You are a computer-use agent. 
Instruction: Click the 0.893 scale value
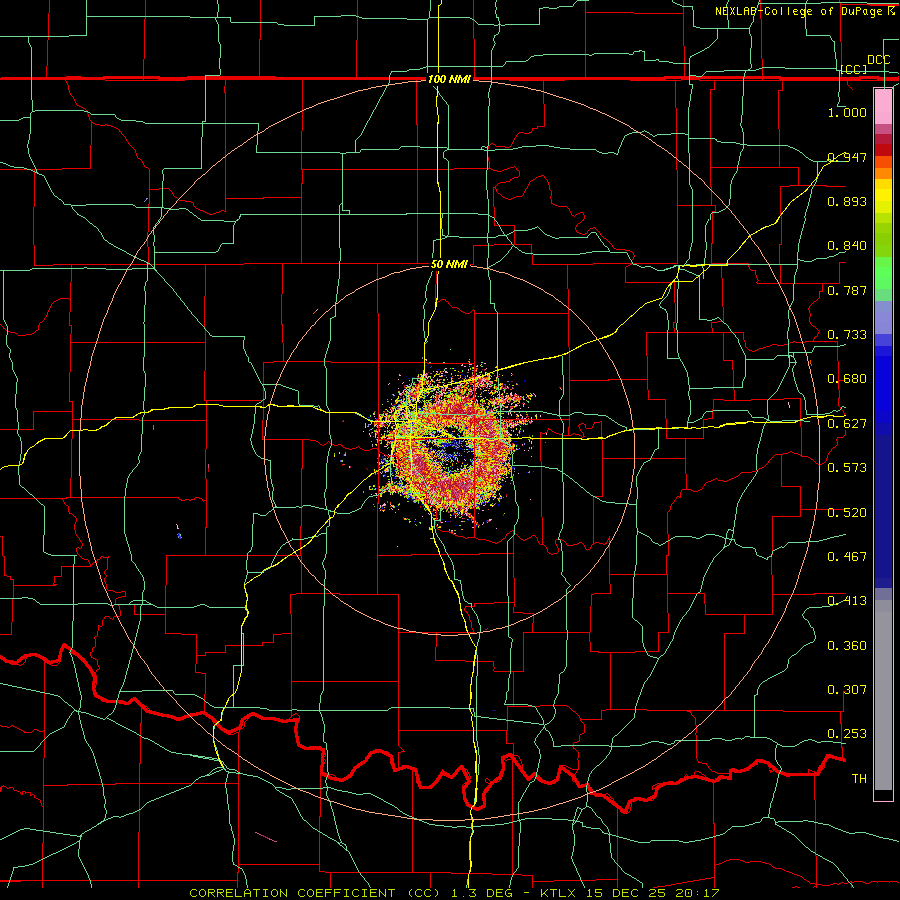tap(847, 201)
